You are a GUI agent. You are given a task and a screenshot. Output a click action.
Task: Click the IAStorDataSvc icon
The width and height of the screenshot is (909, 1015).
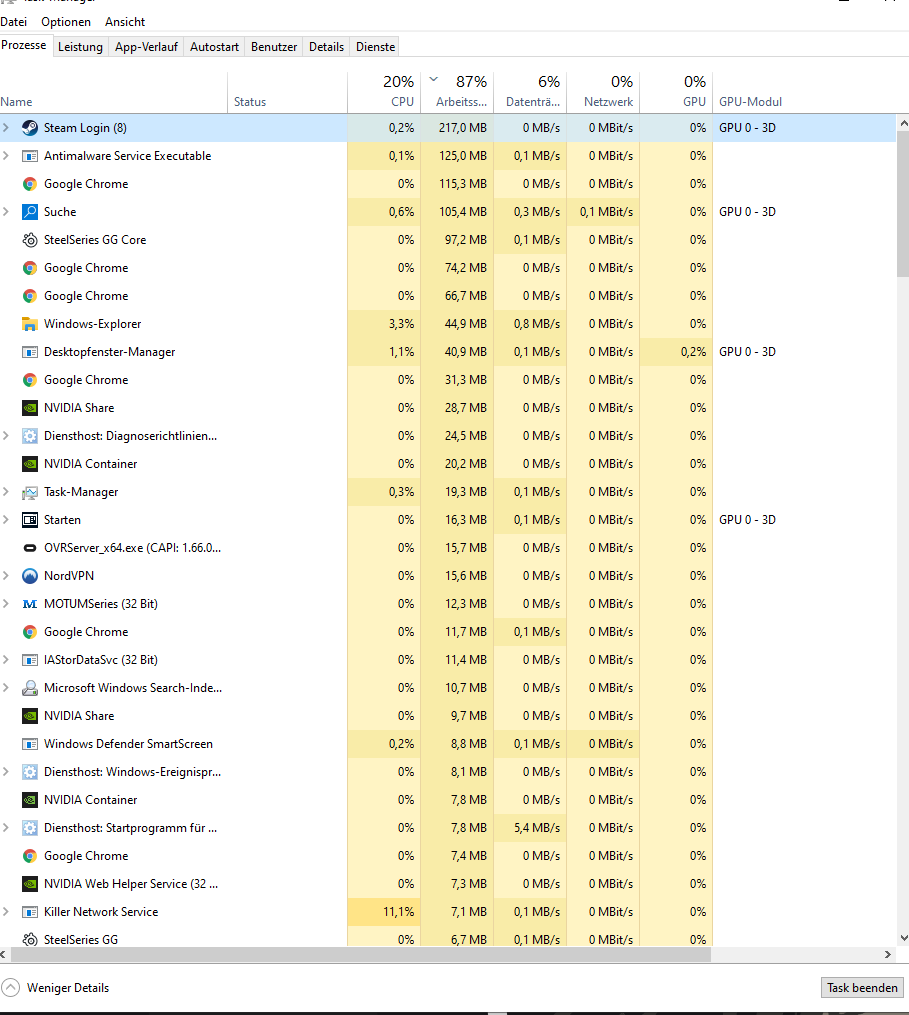point(30,660)
